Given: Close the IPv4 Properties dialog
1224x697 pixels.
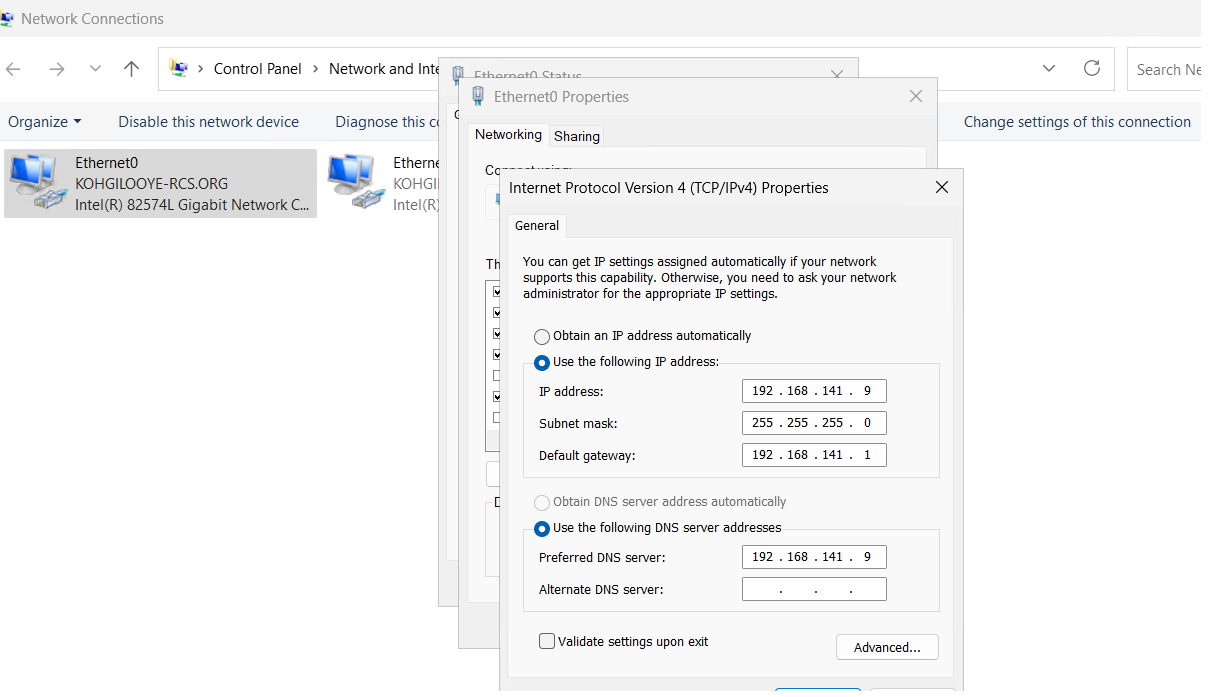Looking at the screenshot, I should click(x=941, y=187).
